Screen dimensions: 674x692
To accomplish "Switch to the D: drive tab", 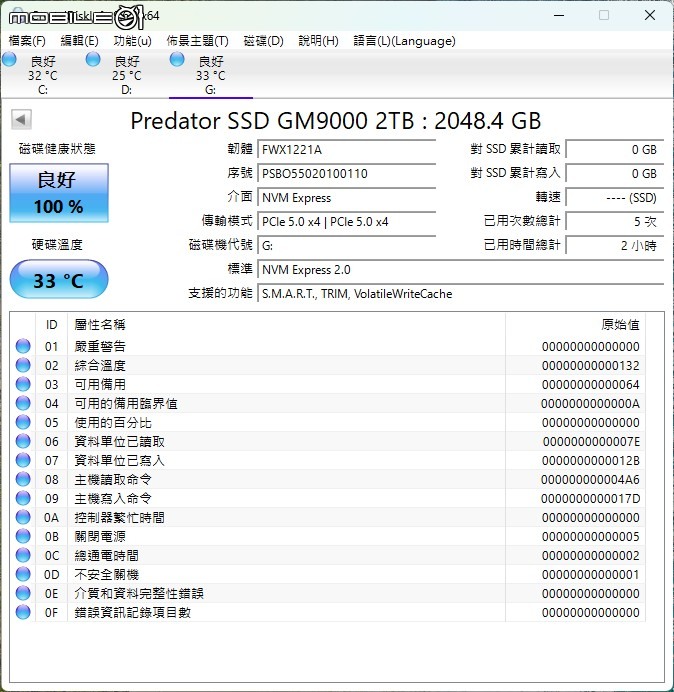I will coord(127,74).
